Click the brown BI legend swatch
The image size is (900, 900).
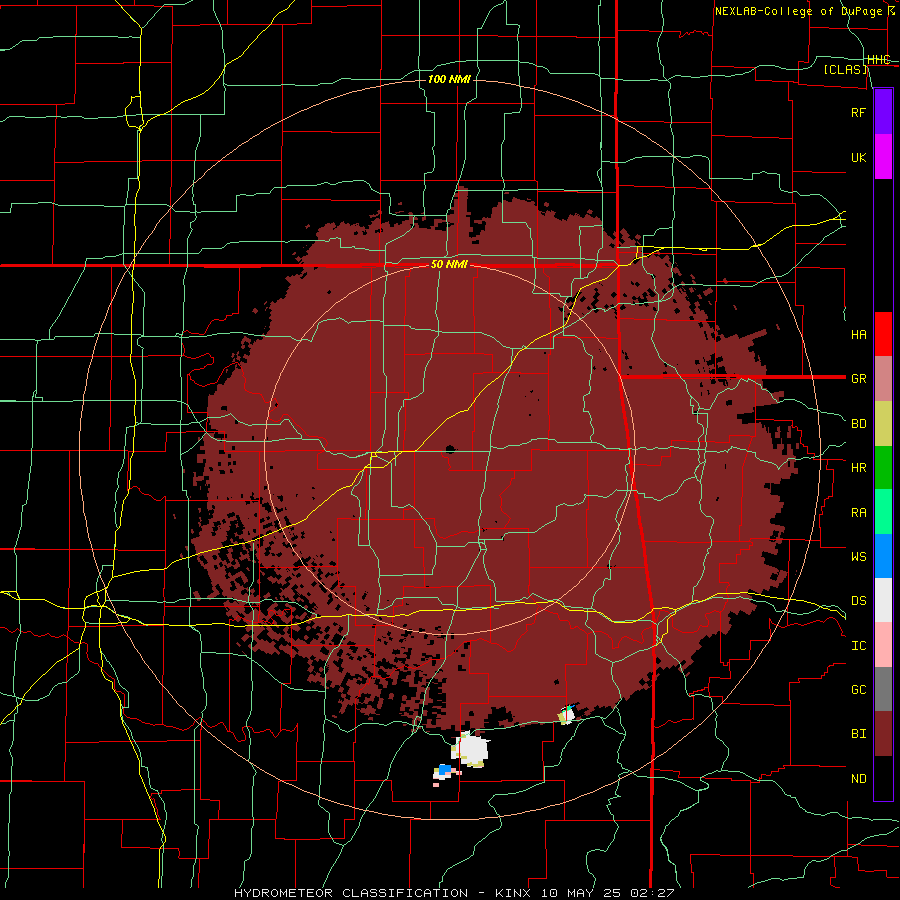pyautogui.click(x=883, y=734)
